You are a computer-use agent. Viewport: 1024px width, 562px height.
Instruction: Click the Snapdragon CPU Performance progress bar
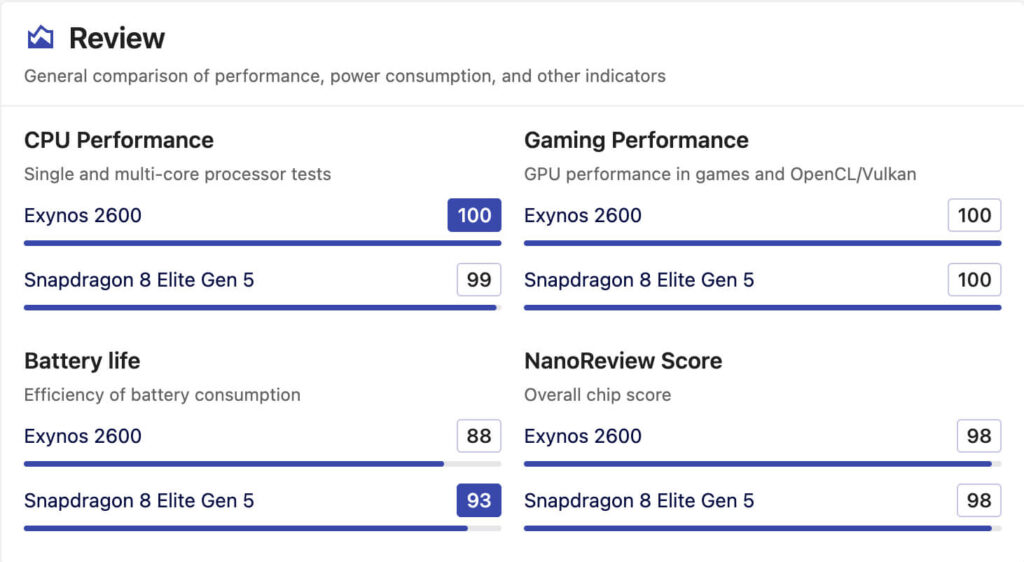(x=260, y=307)
